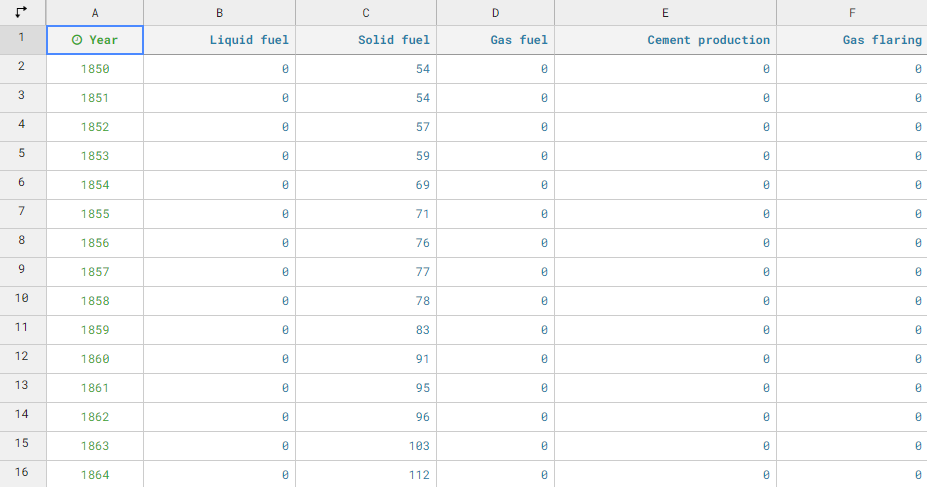Click the Solid fuel header cell
The height and width of the screenshot is (487, 927).
[x=393, y=40]
